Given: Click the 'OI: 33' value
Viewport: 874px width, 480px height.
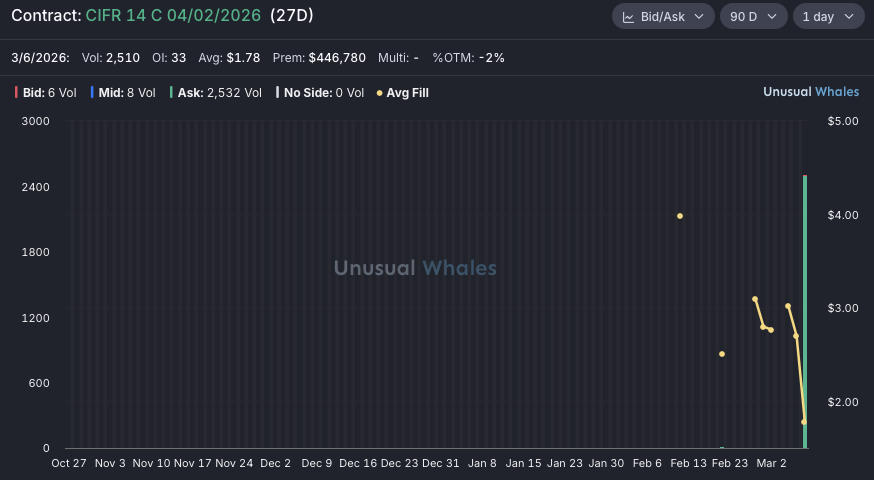Looking at the screenshot, I should (x=169, y=57).
